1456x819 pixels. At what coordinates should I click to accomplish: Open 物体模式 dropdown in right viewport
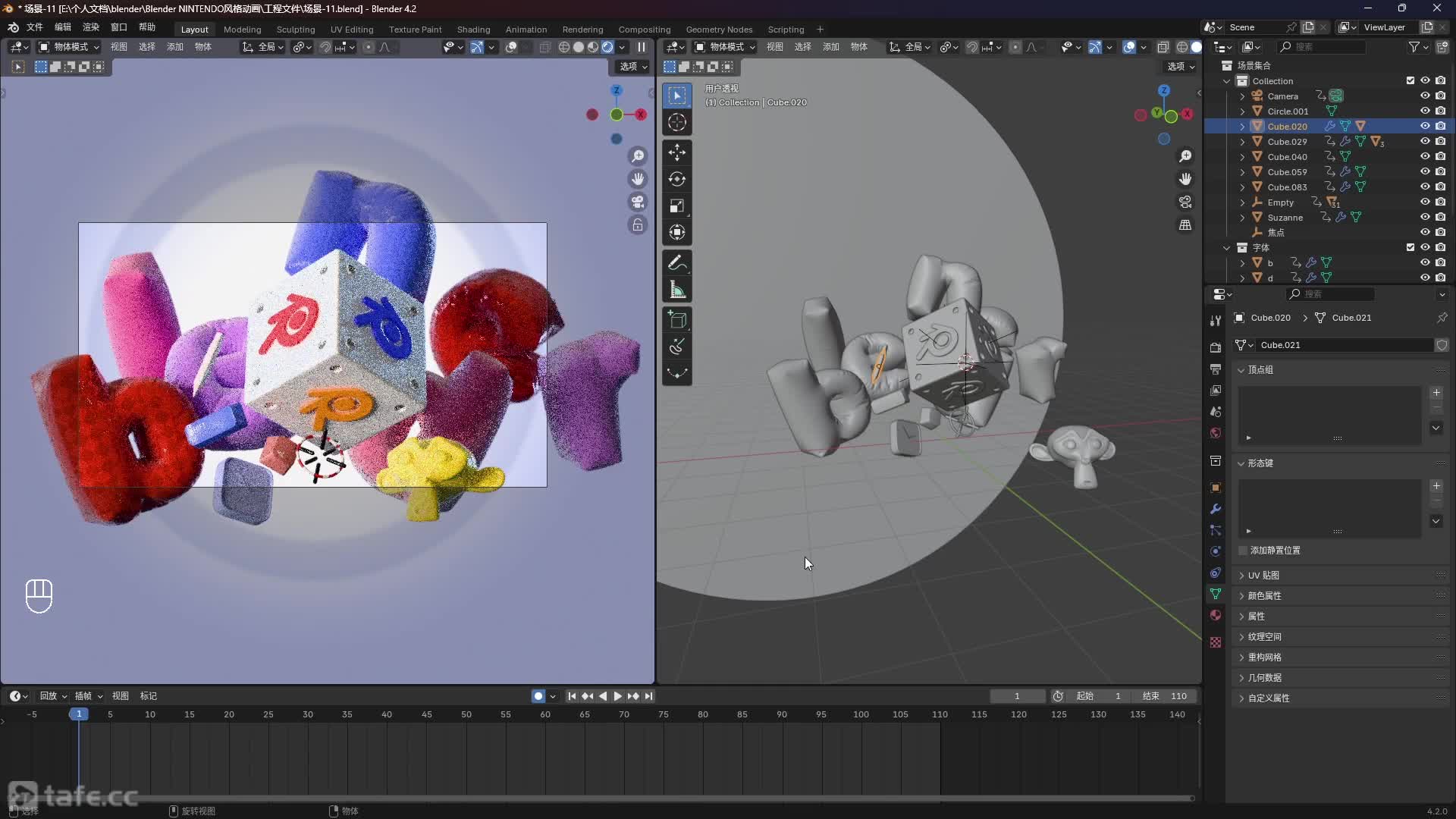click(x=726, y=47)
